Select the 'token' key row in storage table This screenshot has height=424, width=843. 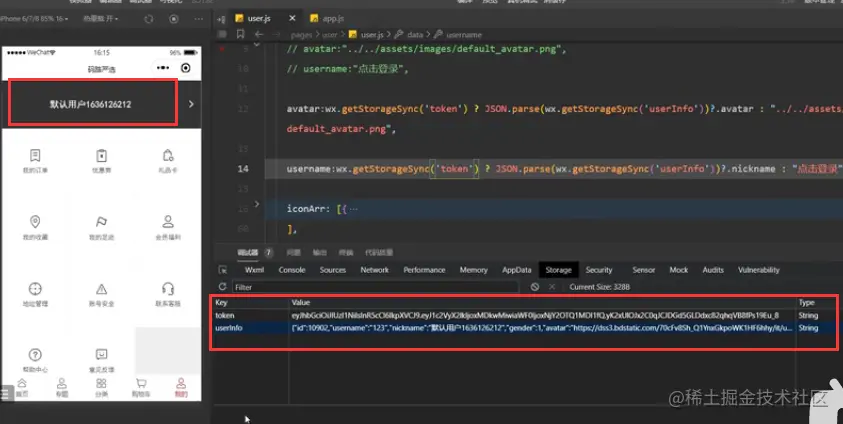(x=524, y=315)
